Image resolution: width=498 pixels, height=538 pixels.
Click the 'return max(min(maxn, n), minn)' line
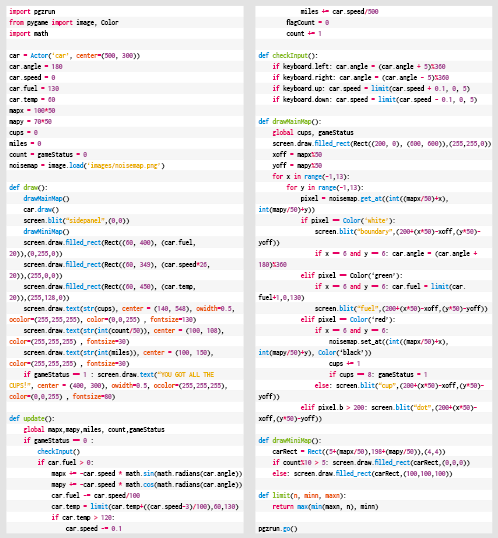coord(325,506)
